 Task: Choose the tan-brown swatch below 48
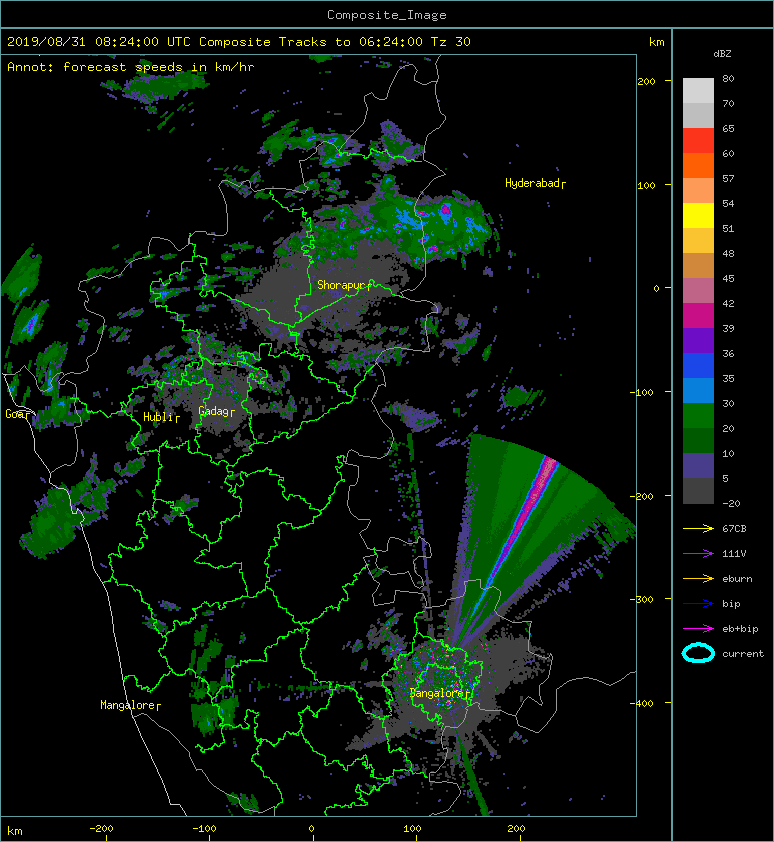coord(698,266)
